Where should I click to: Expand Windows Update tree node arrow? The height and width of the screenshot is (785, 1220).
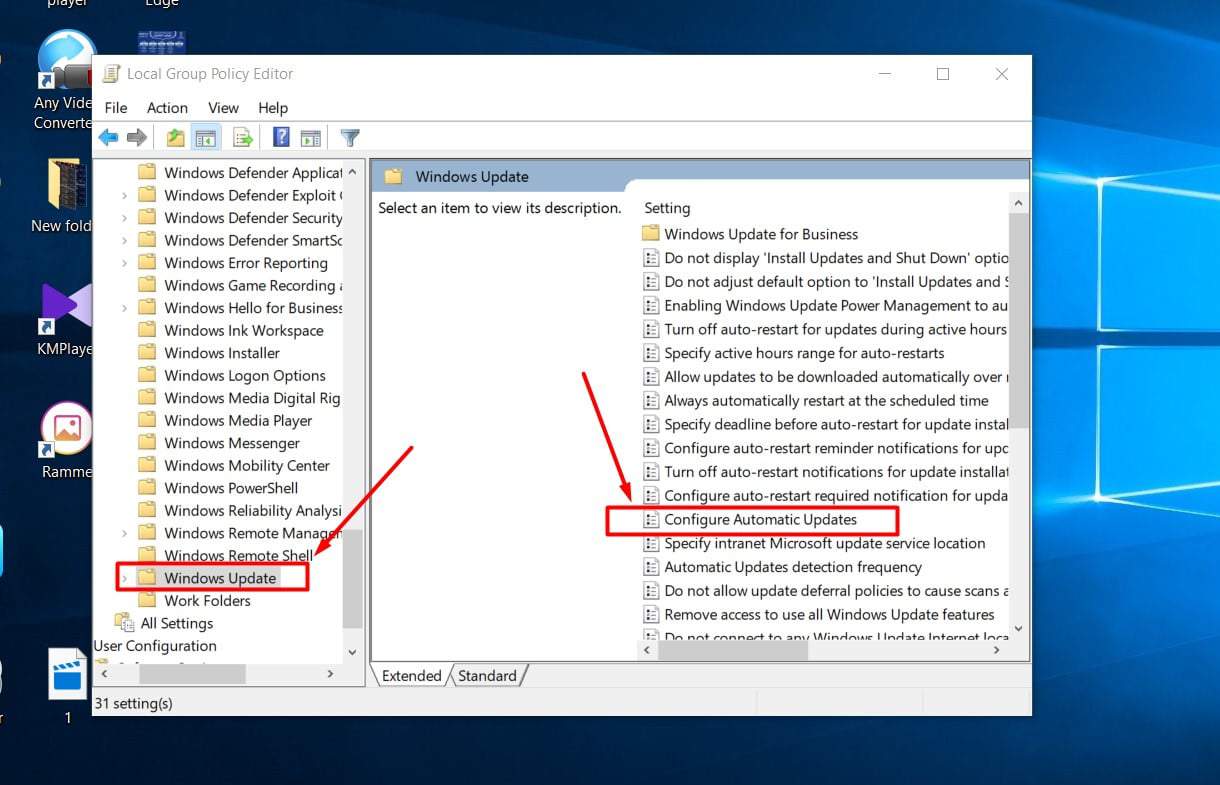[124, 578]
